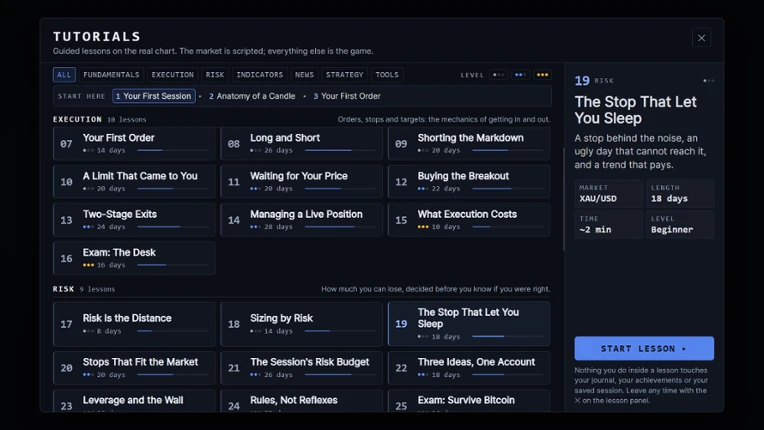Select lesson 18 Sizing by Risk
The image size is (764, 430).
pos(302,324)
